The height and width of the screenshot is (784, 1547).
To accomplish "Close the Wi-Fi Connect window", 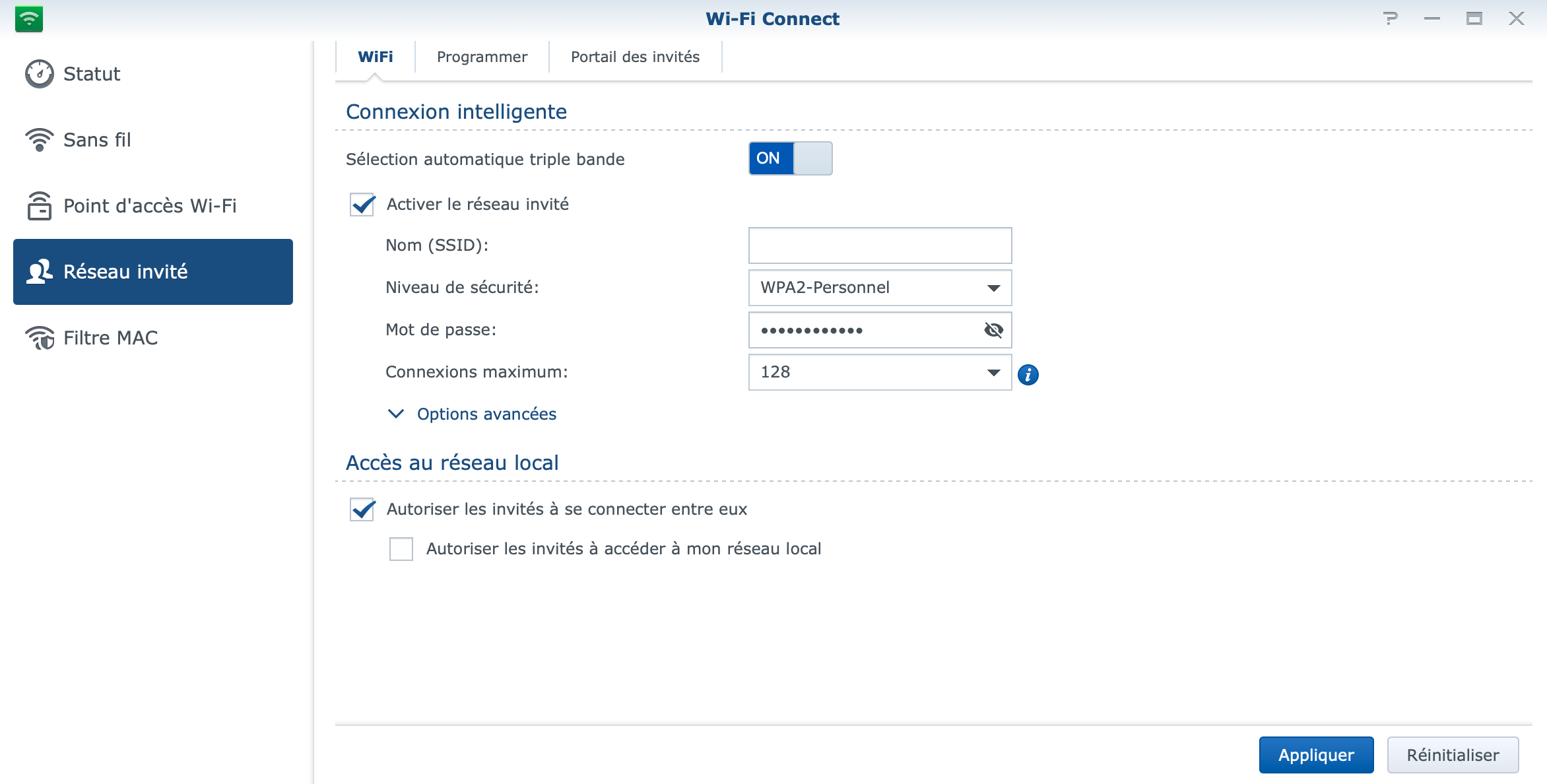I will 1517,18.
